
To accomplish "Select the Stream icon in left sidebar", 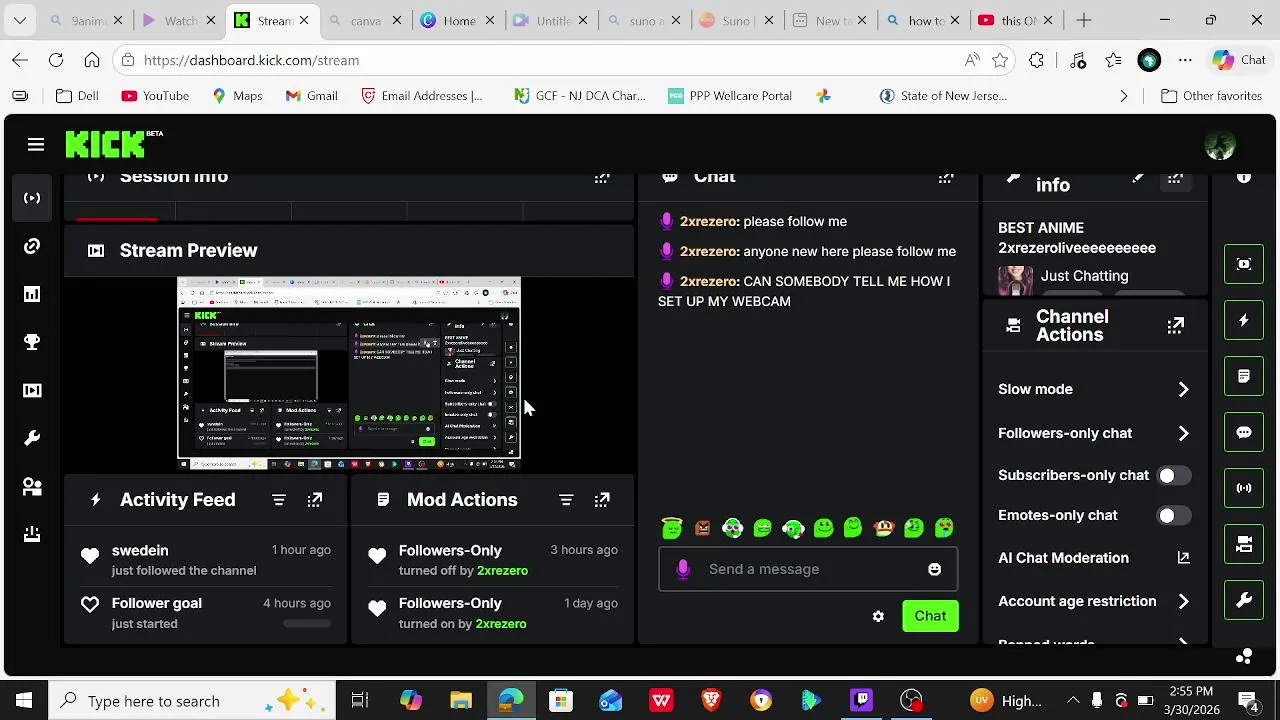I will click(x=32, y=198).
